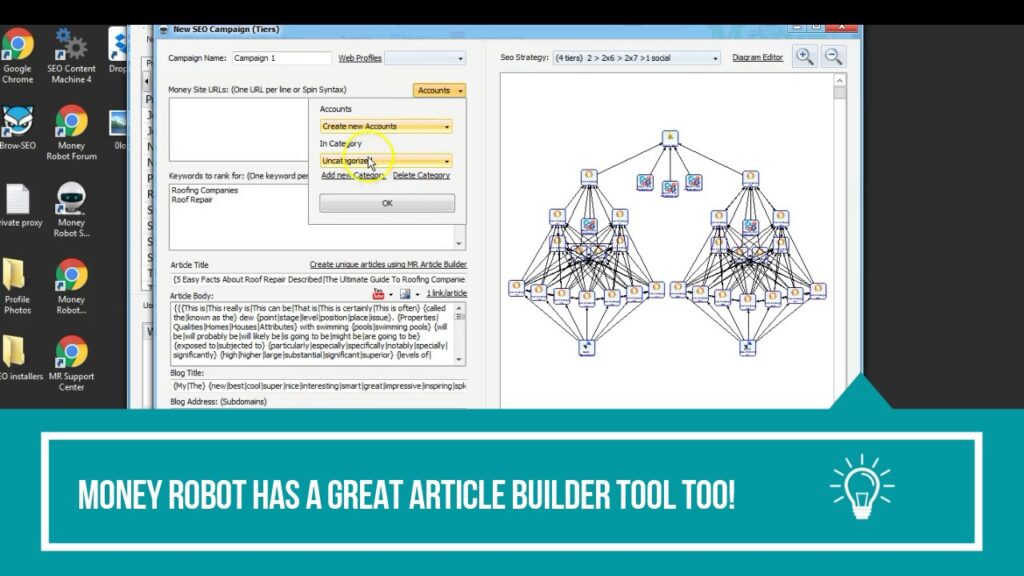Open image icon dropdown arrow
1024x576 pixels.
(417, 295)
